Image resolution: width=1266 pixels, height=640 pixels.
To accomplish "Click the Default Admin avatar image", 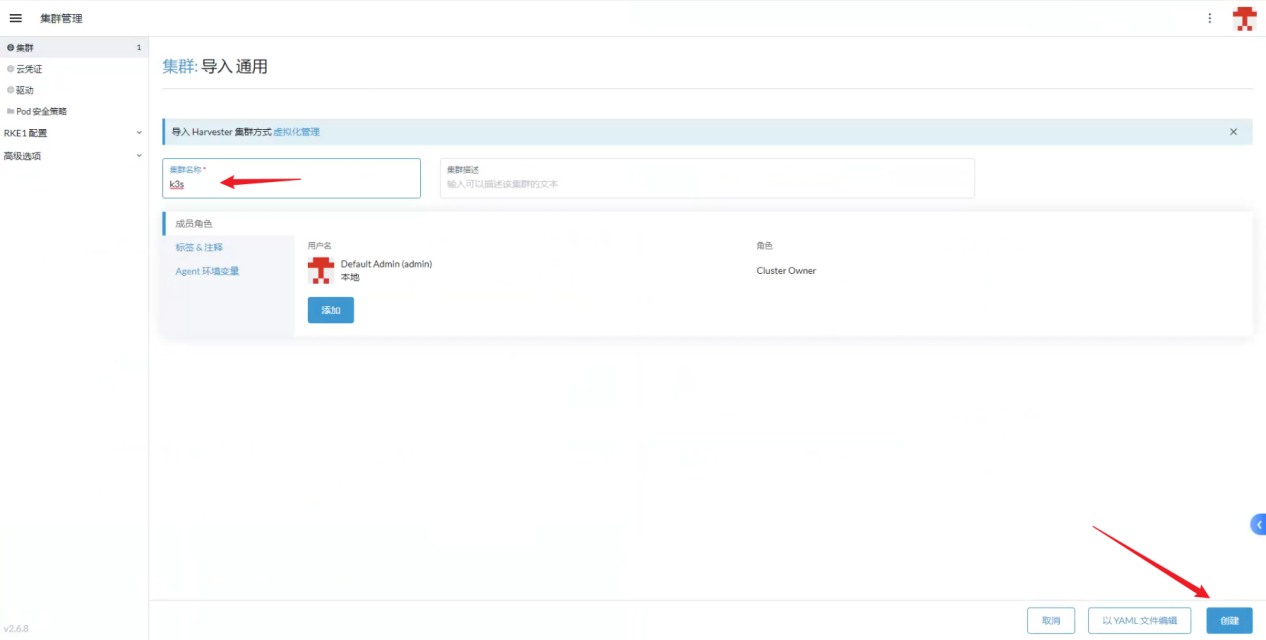I will pos(320,270).
